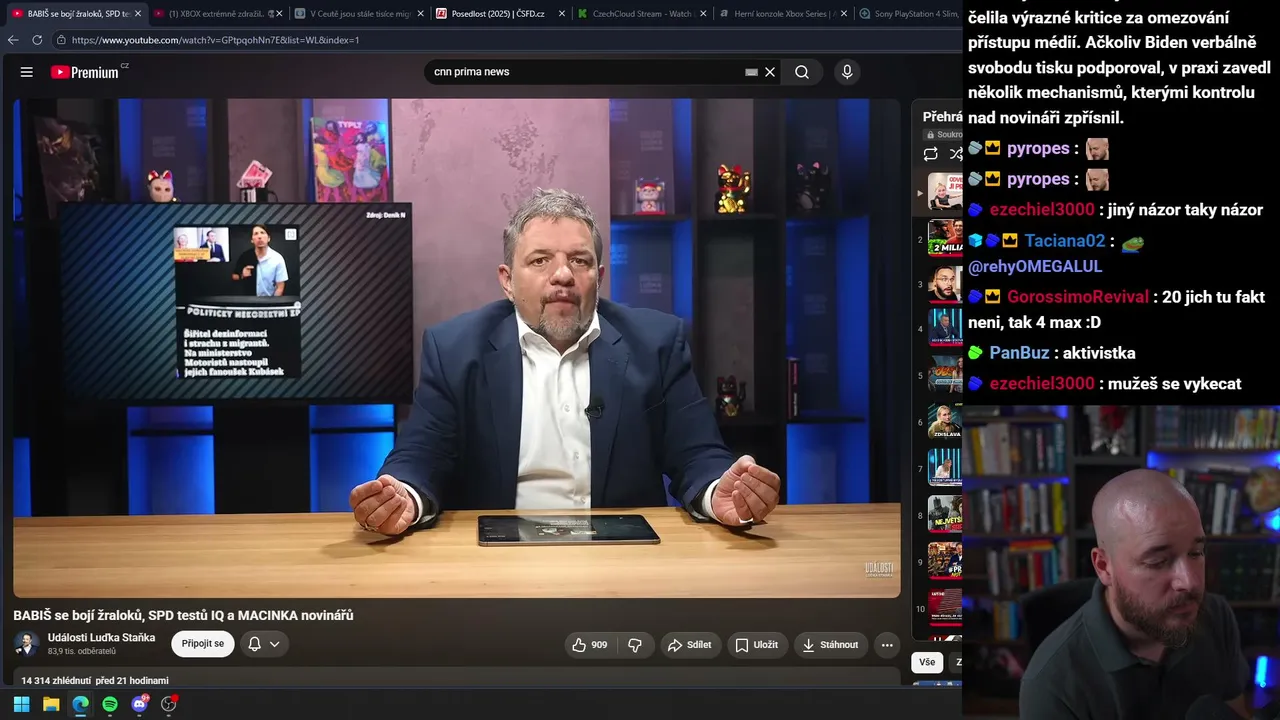Click the Připojit se join button

[203, 644]
